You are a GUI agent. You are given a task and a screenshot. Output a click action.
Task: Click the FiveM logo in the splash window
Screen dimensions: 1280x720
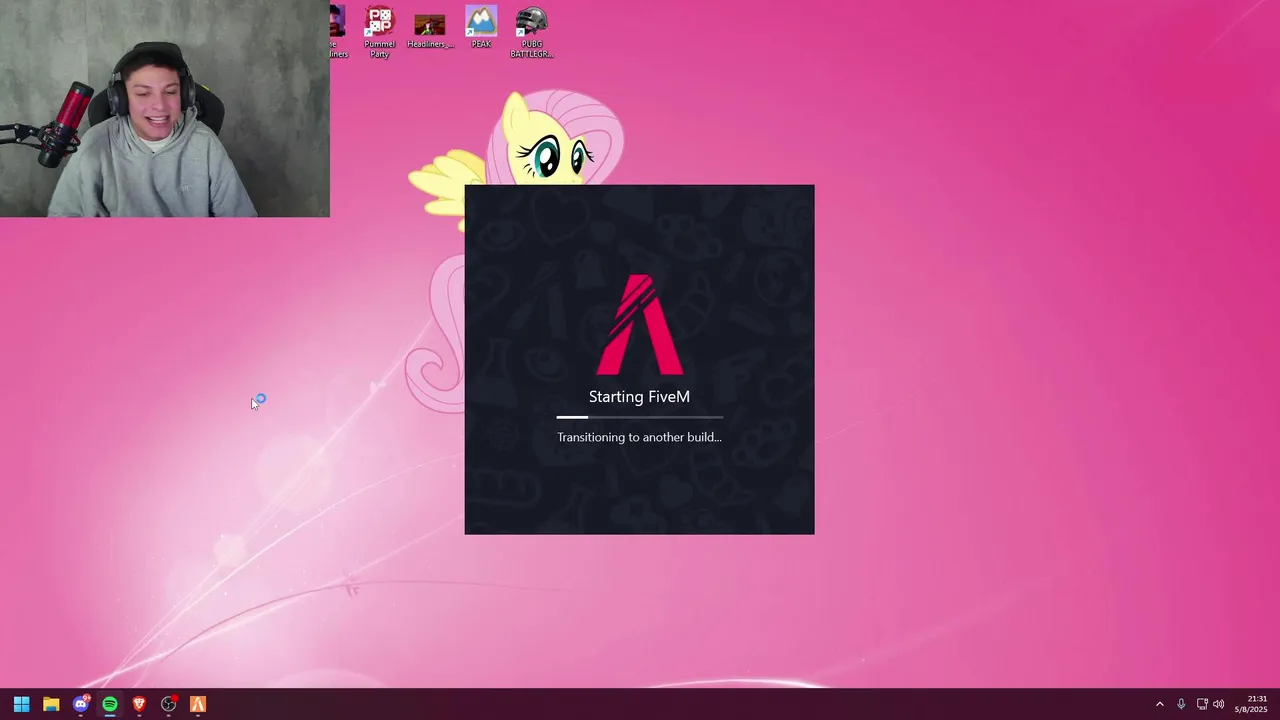pyautogui.click(x=639, y=325)
